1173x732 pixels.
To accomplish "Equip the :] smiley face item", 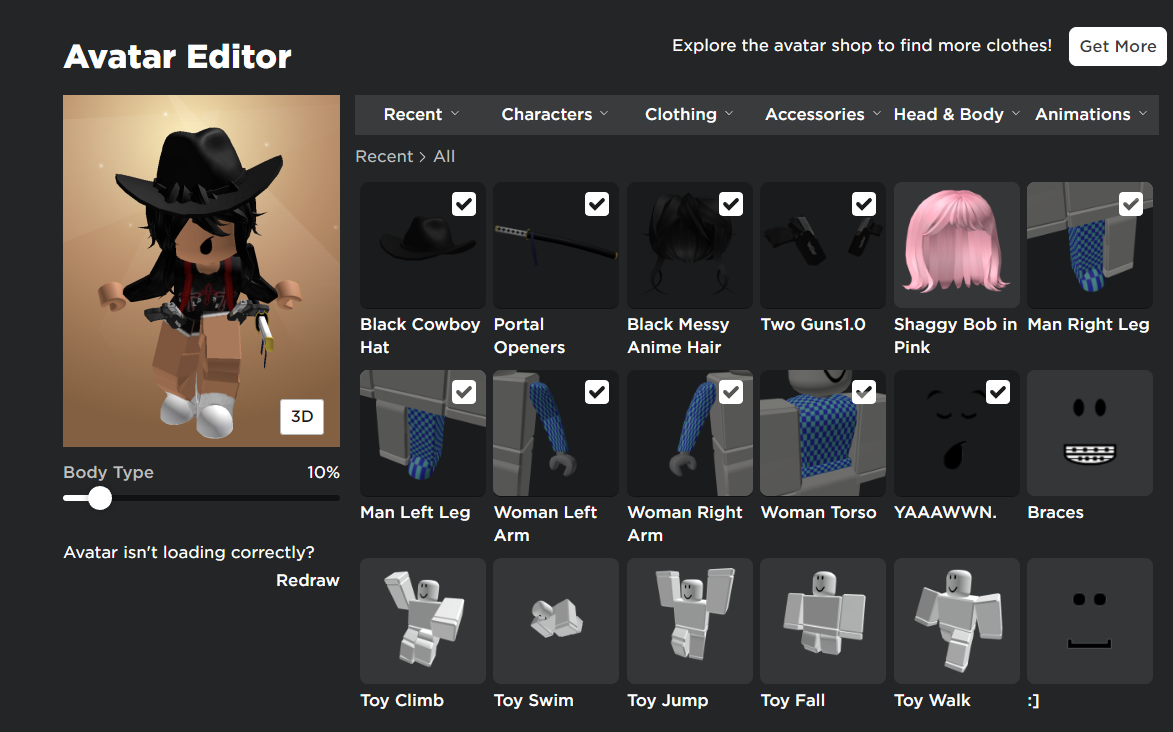I will (1089, 621).
